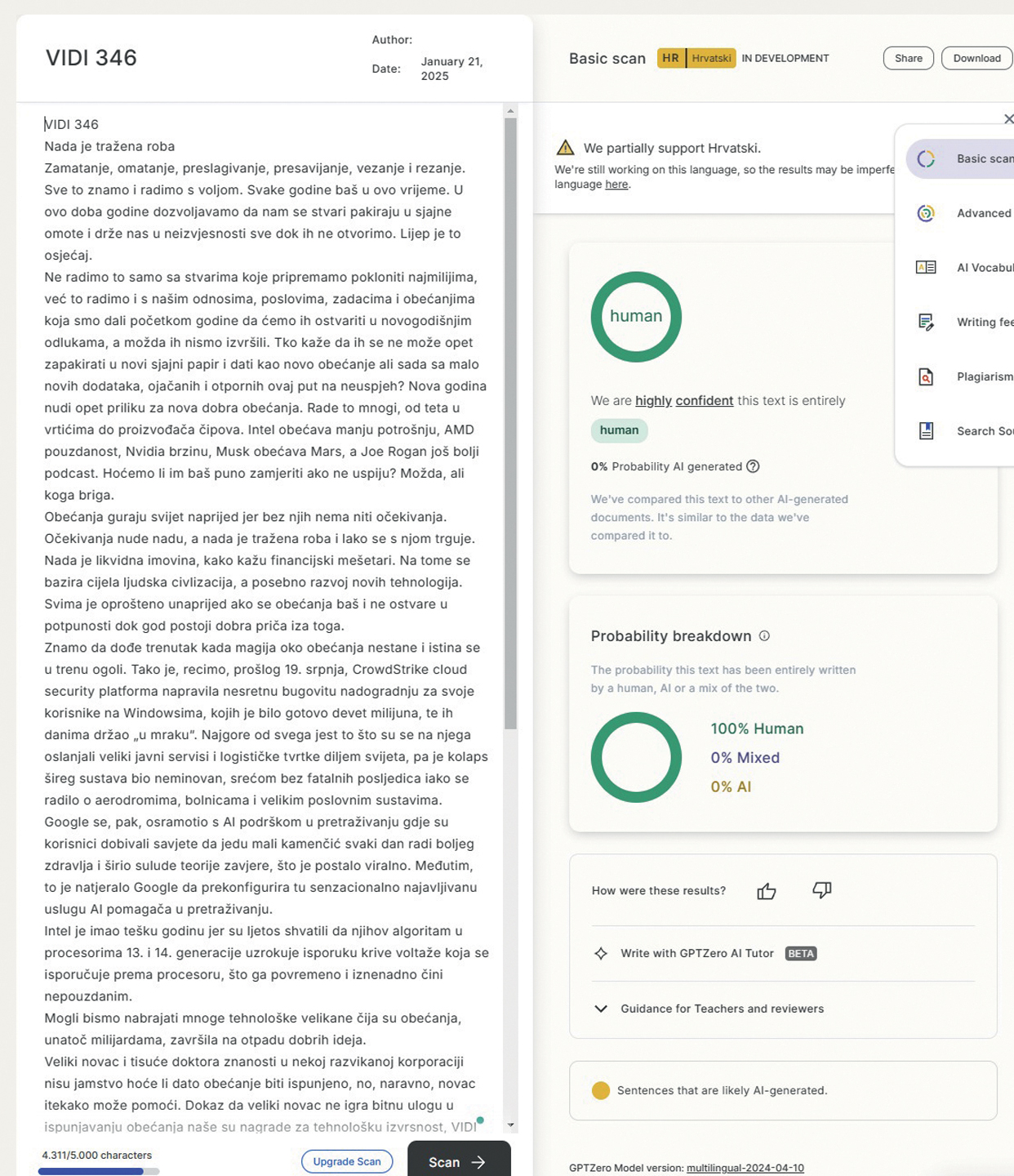Click the Probability AI generated help icon

pyautogui.click(x=753, y=466)
